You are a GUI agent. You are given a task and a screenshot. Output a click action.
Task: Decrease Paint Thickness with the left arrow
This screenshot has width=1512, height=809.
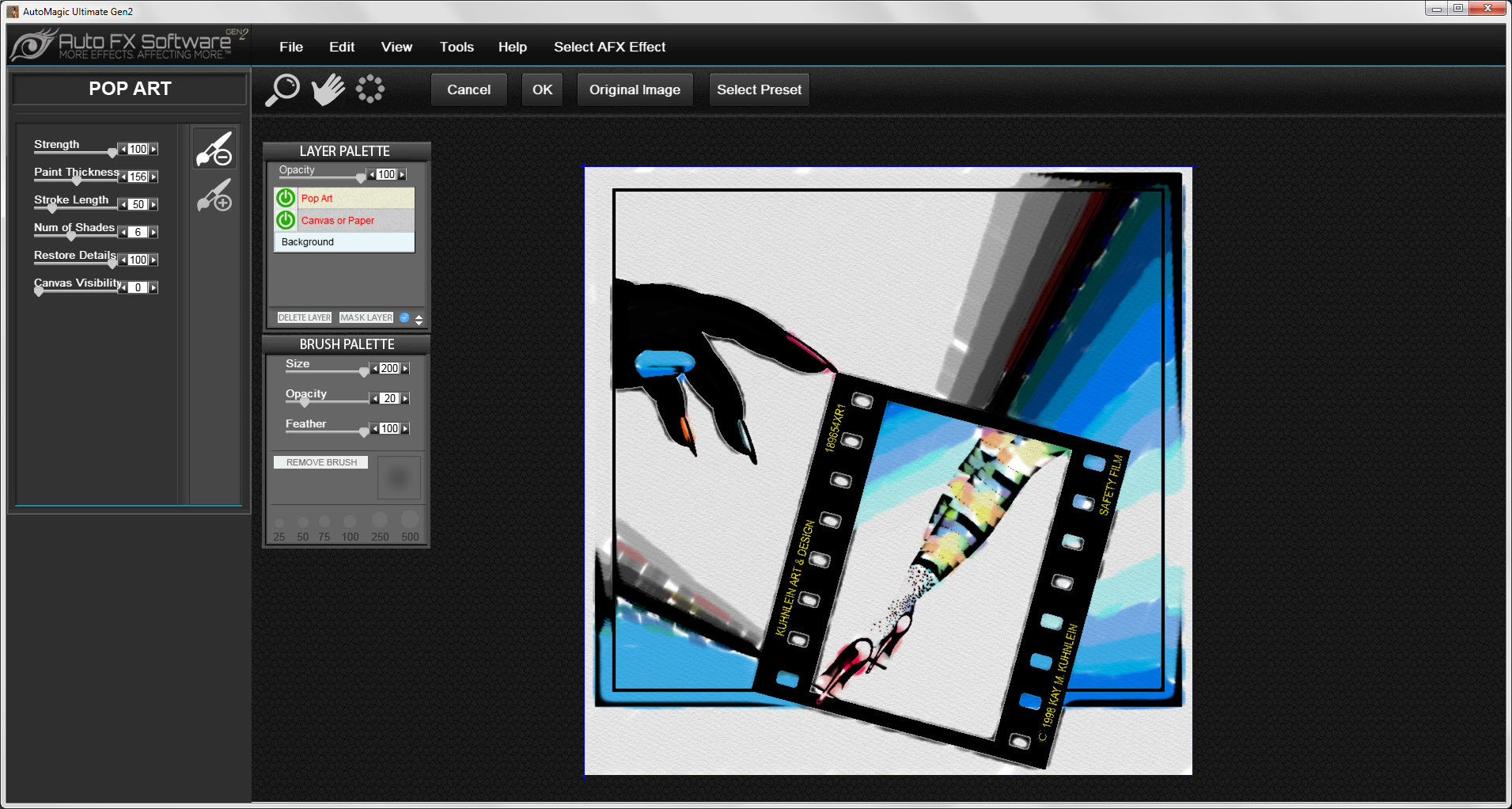(123, 177)
